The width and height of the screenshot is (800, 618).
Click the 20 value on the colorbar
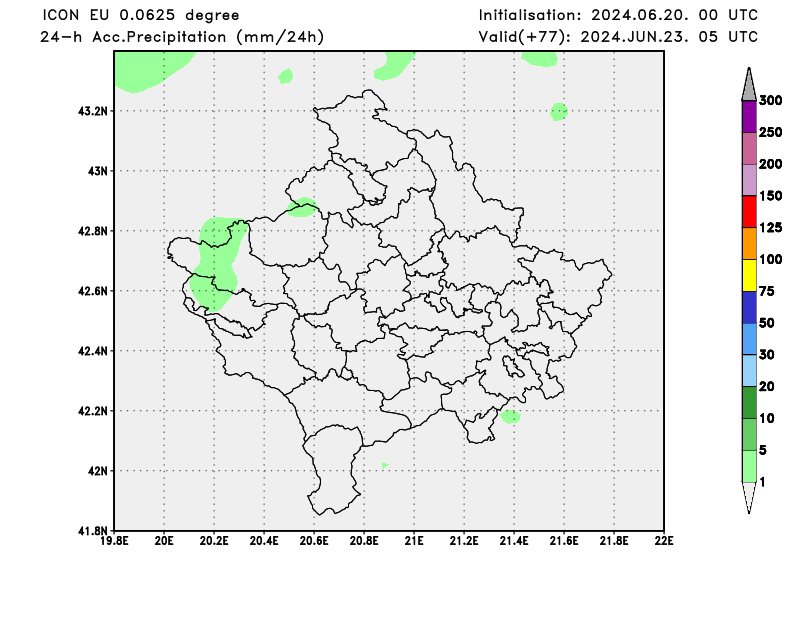click(767, 386)
